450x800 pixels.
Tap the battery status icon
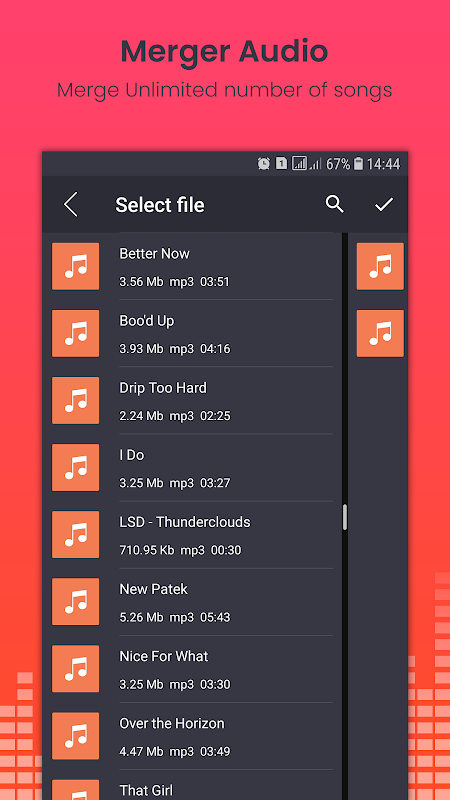point(359,164)
